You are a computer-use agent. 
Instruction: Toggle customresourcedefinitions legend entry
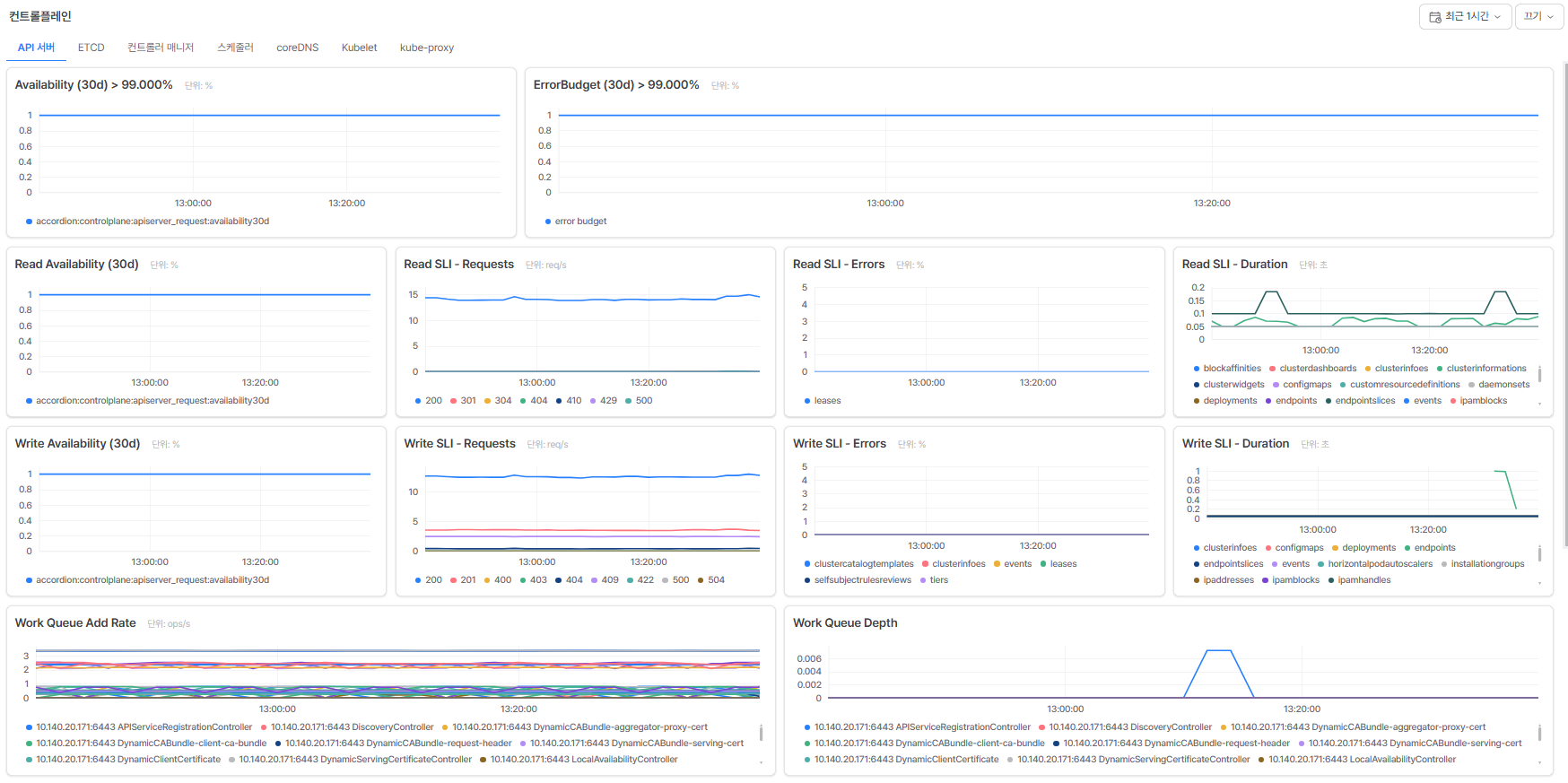tap(1400, 385)
